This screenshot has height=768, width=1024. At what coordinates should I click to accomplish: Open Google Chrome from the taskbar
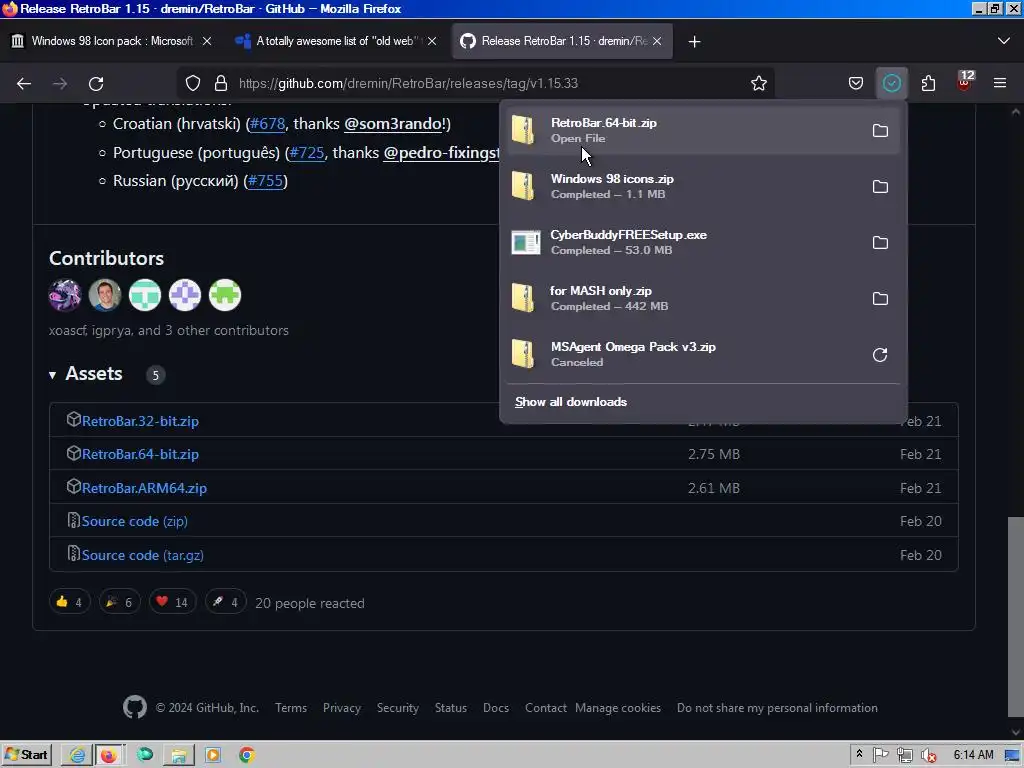click(x=247, y=756)
